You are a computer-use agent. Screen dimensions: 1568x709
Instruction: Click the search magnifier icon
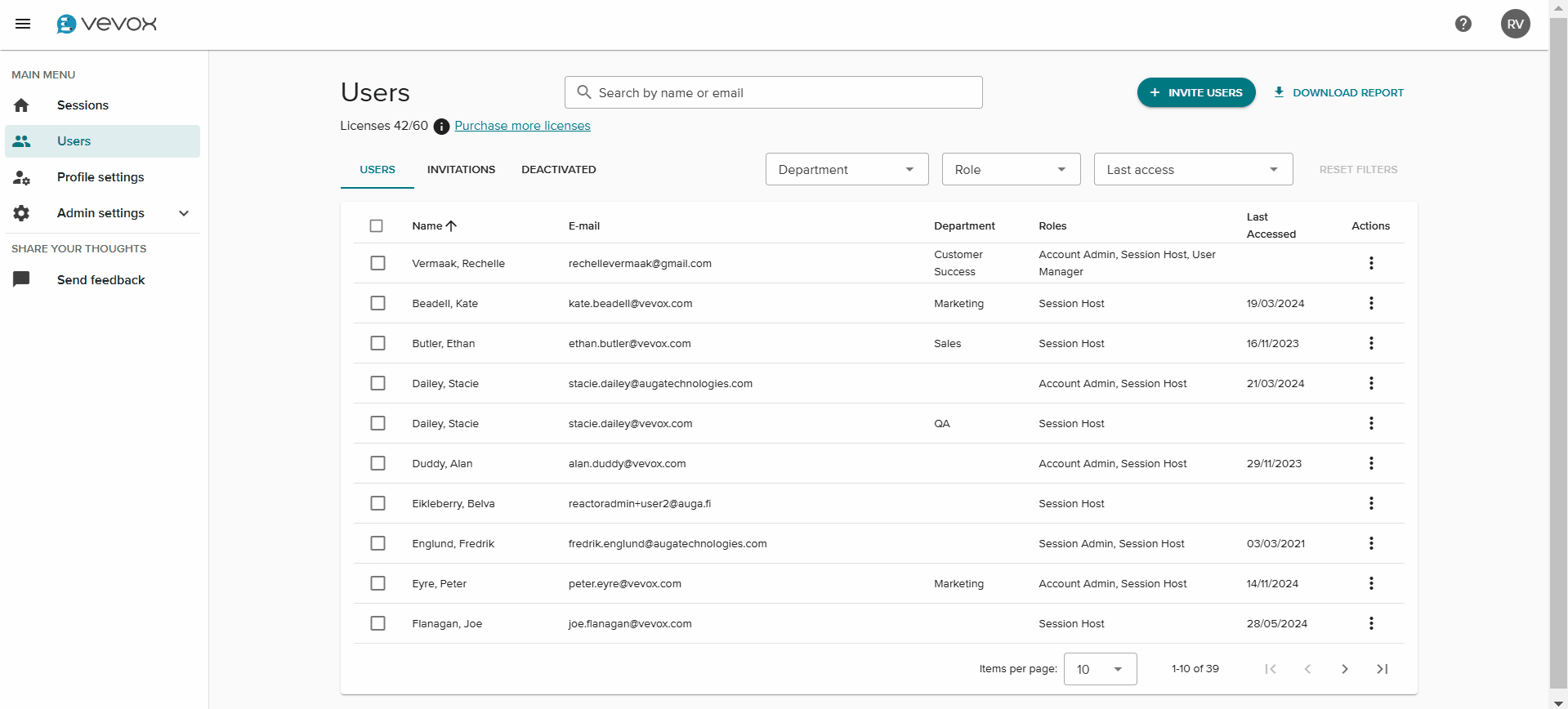[x=584, y=92]
